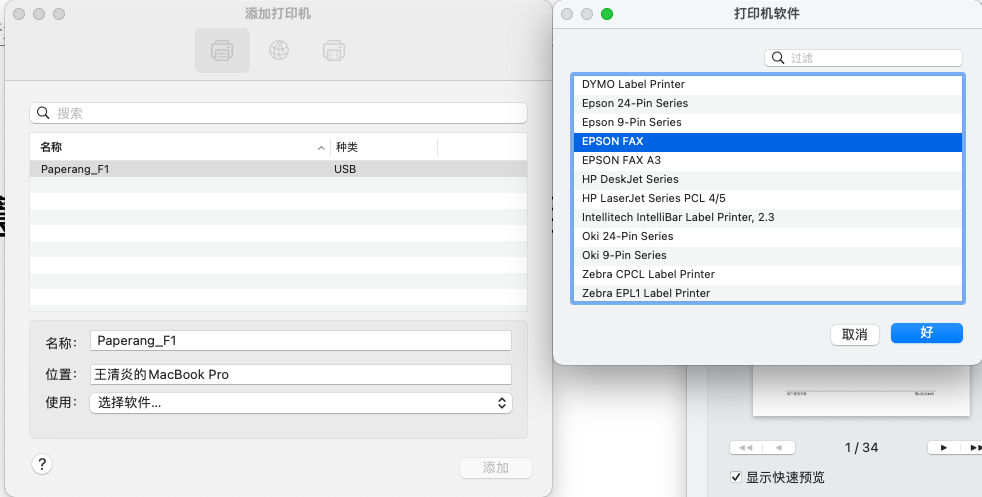This screenshot has height=497, width=982.
Task: Jump to the last preview page
Action: click(973, 447)
